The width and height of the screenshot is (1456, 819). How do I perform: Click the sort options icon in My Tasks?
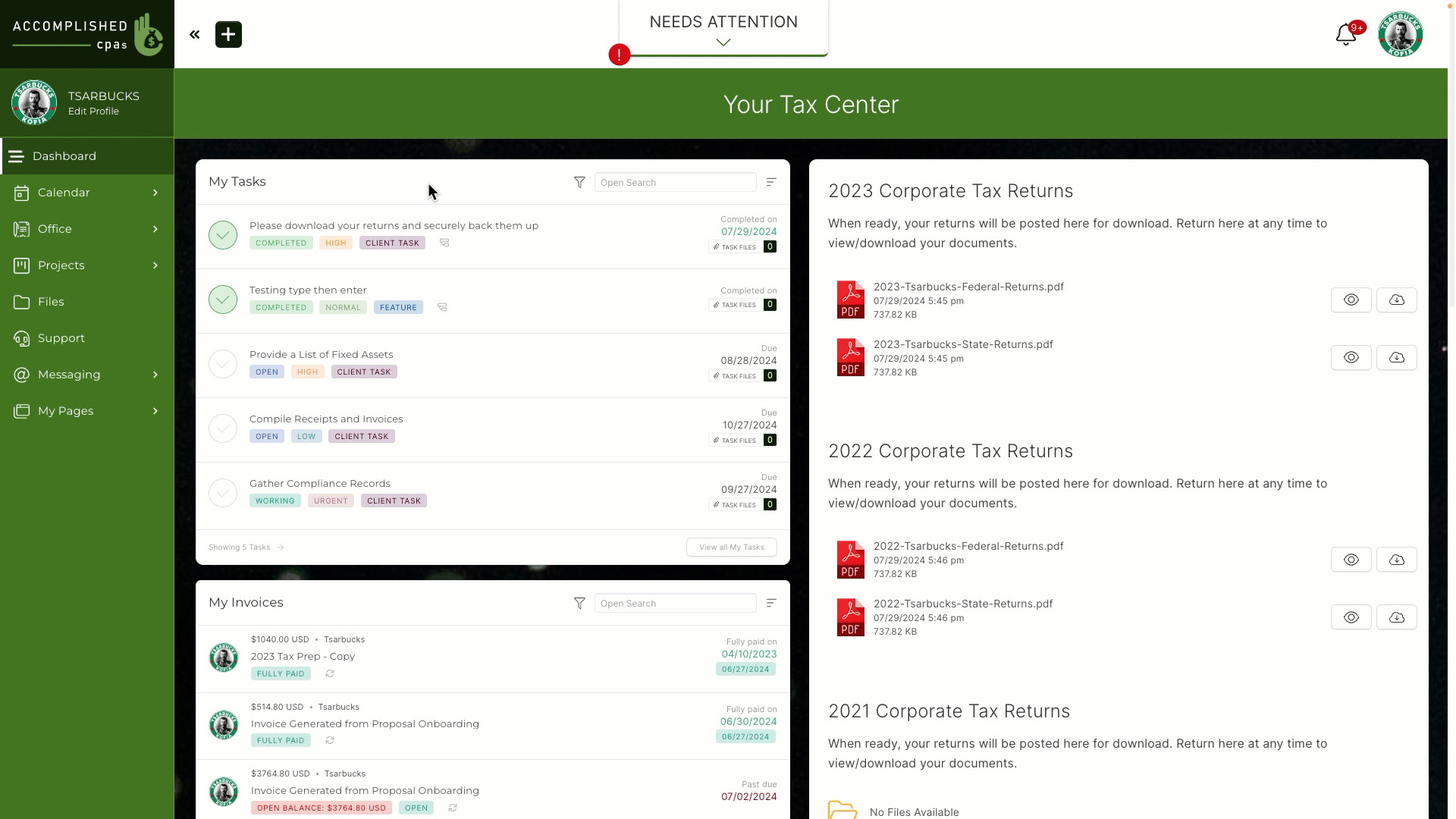(771, 182)
